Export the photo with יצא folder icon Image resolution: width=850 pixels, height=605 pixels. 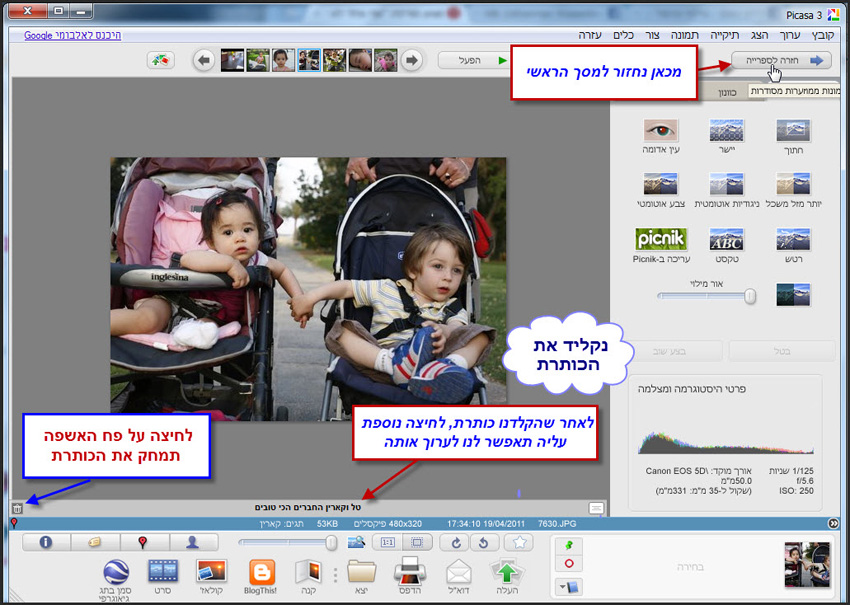(362, 572)
